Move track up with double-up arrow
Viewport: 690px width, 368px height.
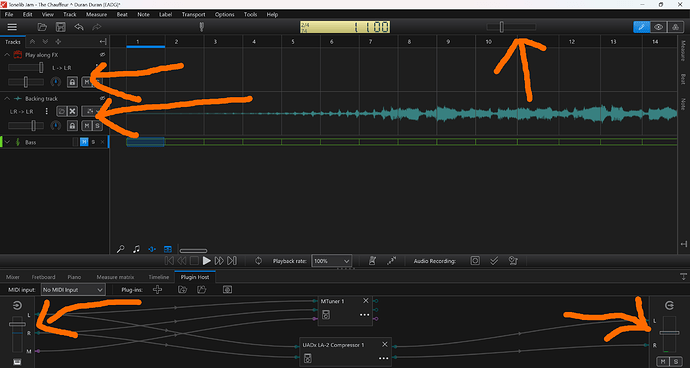(33, 42)
